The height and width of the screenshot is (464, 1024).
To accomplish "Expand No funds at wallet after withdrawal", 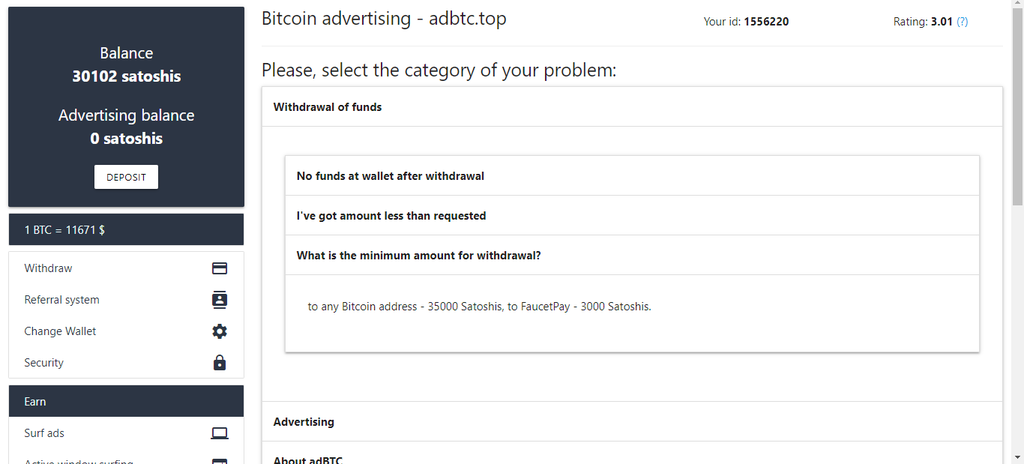I will tap(632, 176).
